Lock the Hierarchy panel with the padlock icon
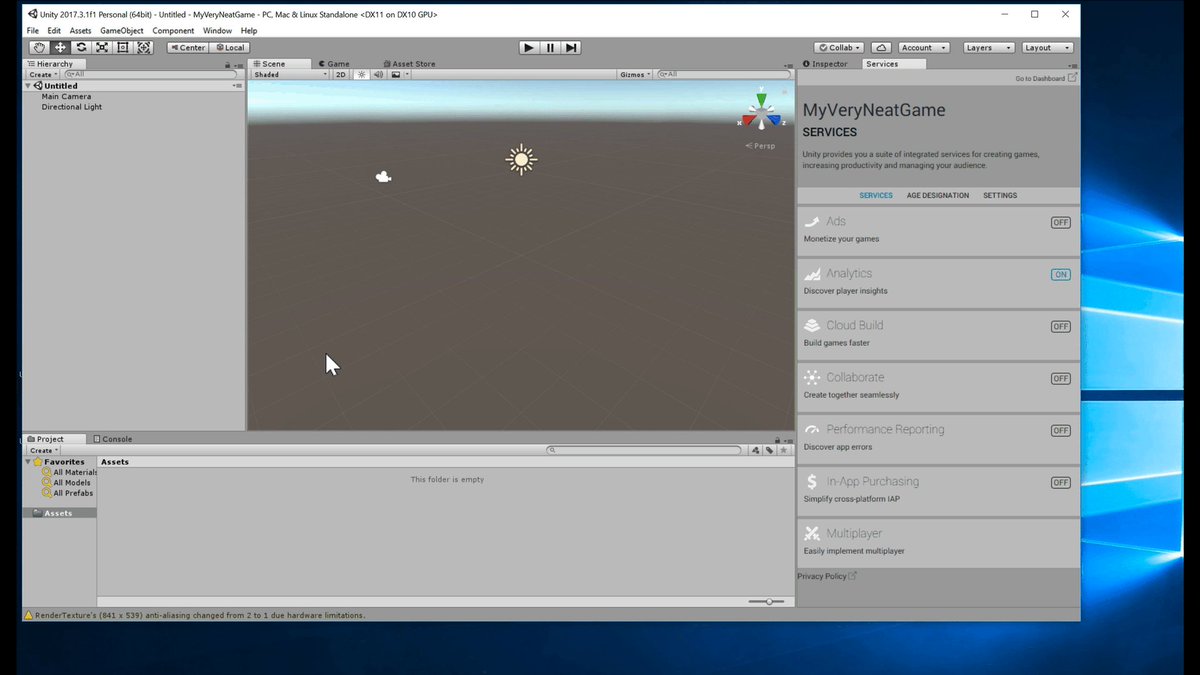 (x=228, y=64)
